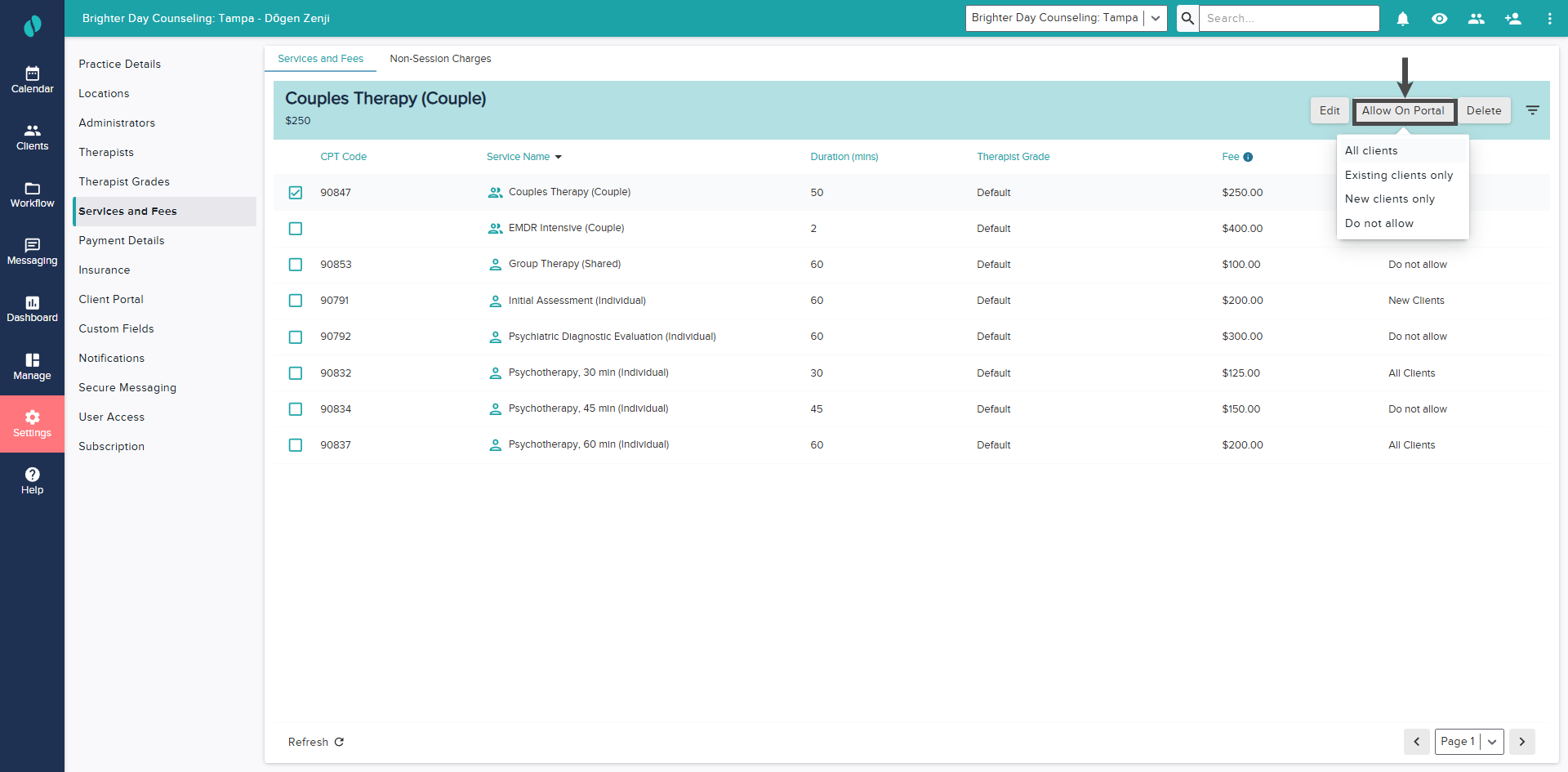Open the Subscription settings link
The image size is (1568, 772).
[112, 446]
